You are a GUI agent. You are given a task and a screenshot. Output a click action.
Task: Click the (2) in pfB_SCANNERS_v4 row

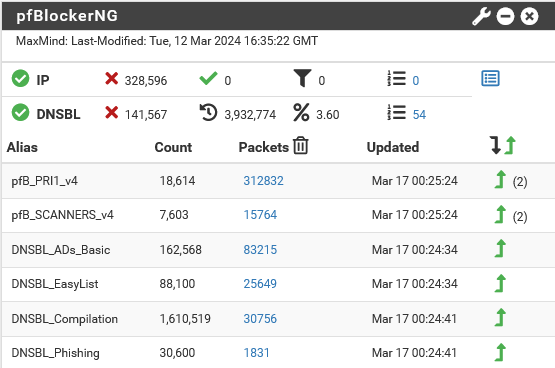(x=520, y=217)
